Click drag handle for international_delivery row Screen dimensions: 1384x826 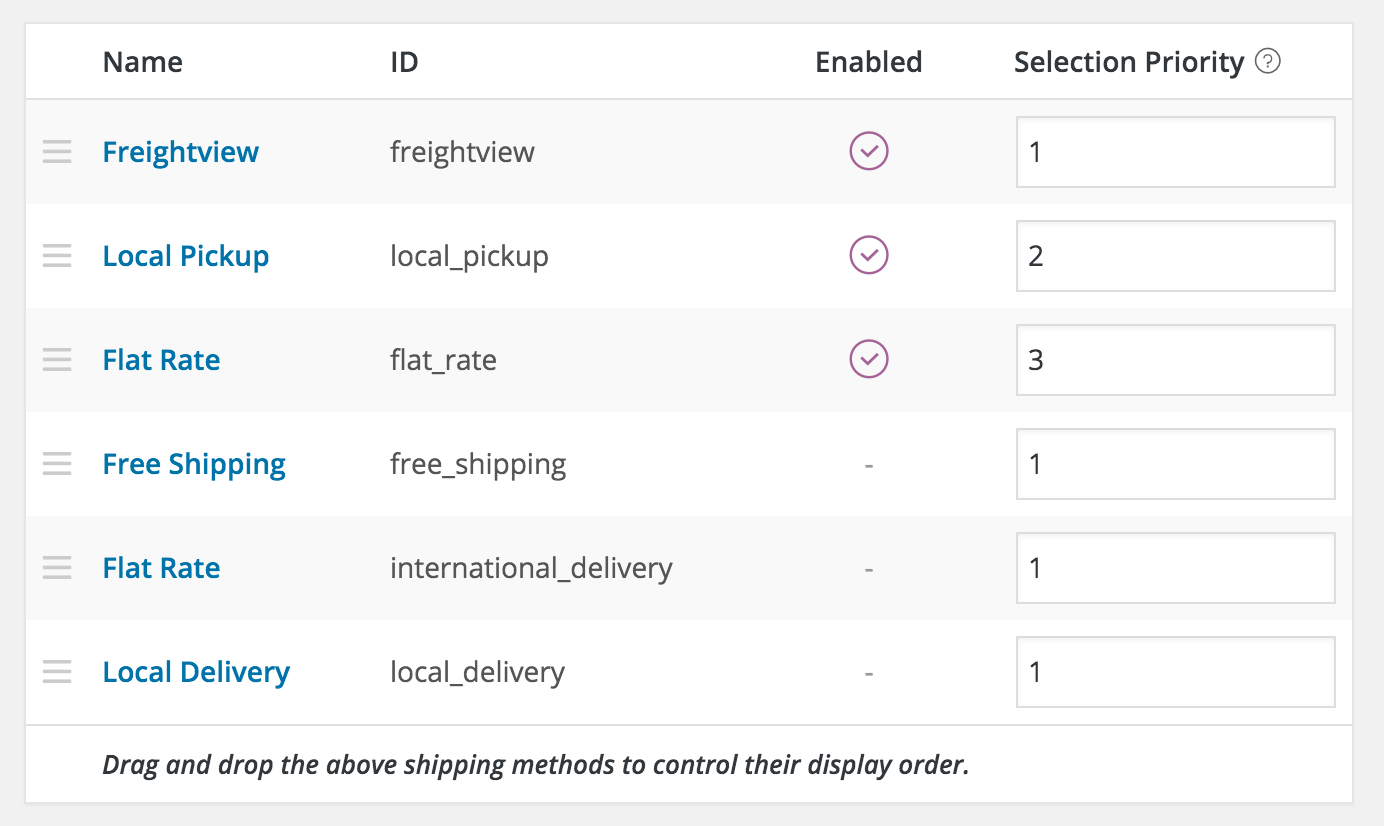point(57,568)
